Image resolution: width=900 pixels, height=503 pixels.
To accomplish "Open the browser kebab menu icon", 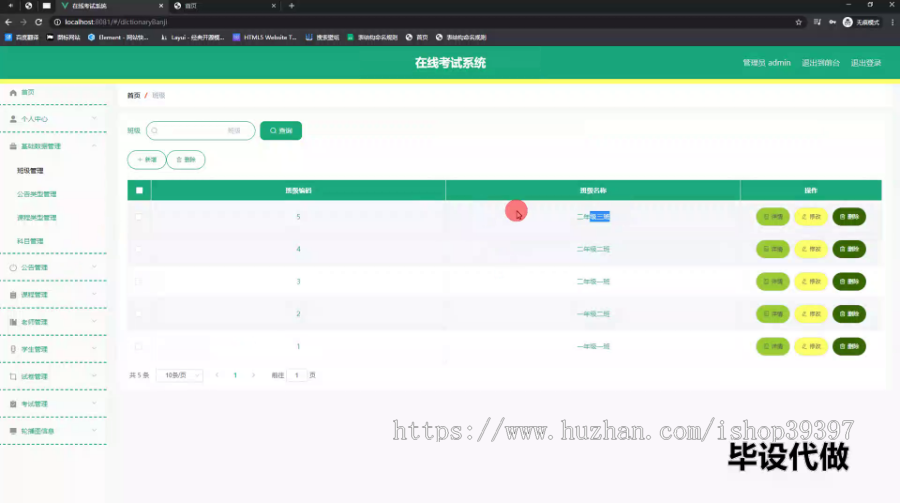I will (893, 22).
